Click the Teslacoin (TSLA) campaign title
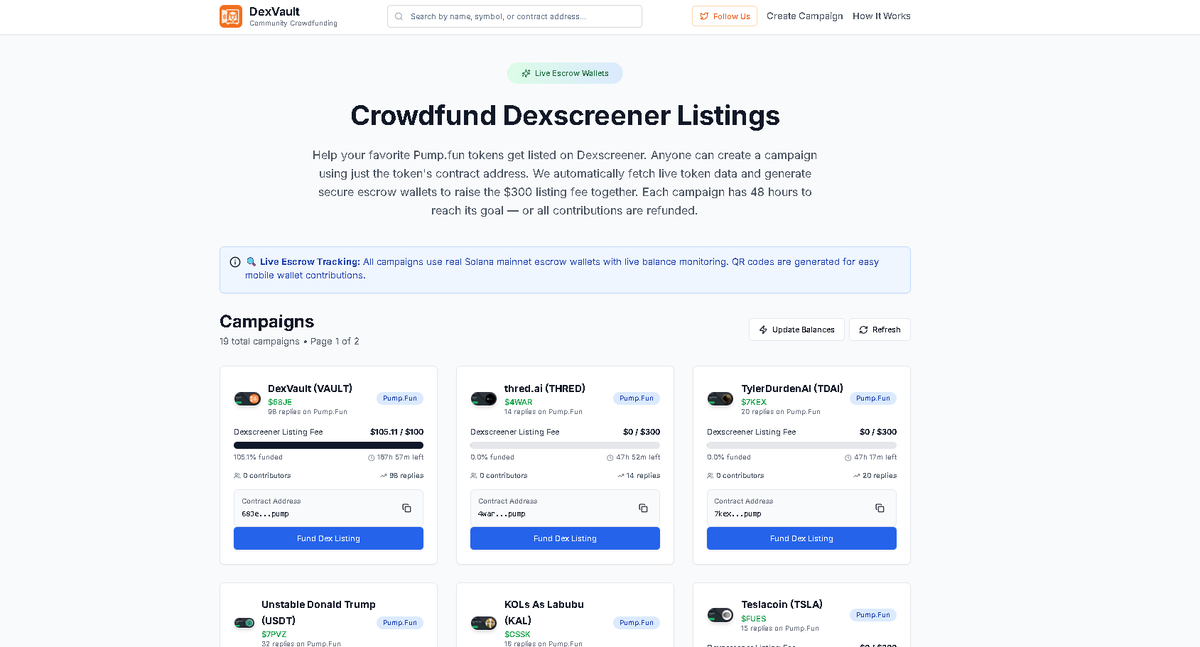The height and width of the screenshot is (647, 1200). [x=781, y=605]
